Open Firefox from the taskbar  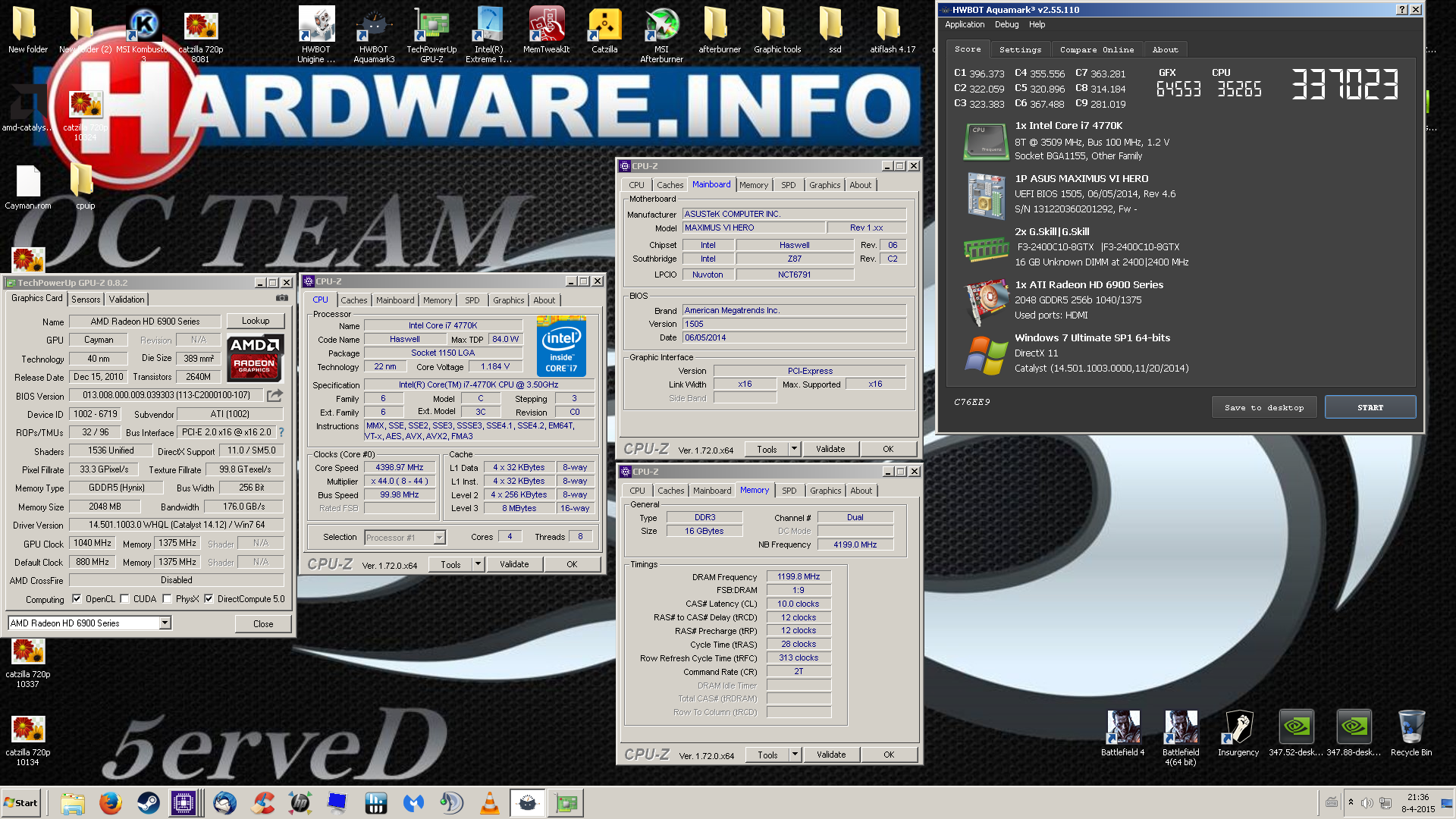(111, 803)
